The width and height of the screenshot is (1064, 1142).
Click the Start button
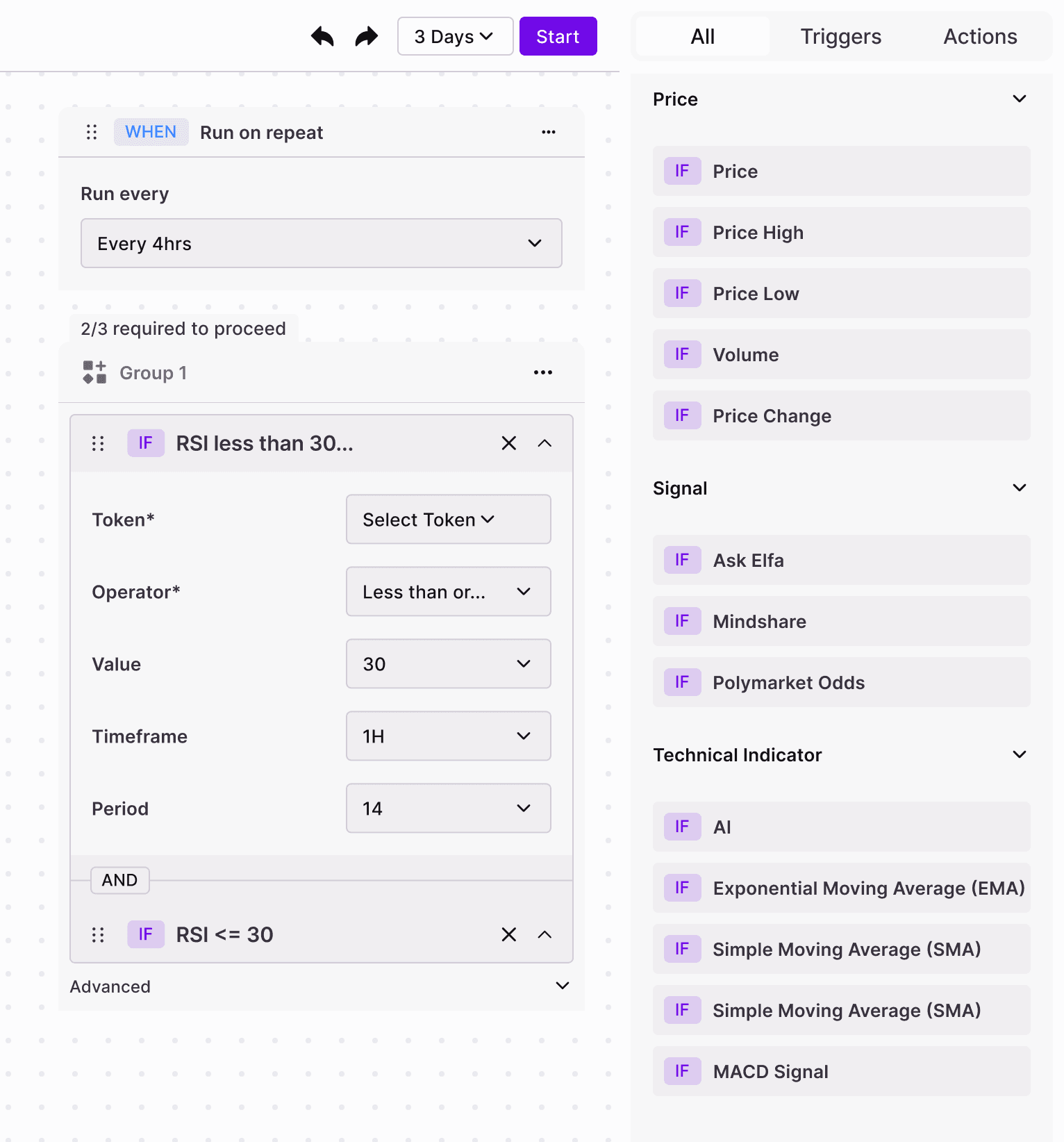pyautogui.click(x=558, y=36)
